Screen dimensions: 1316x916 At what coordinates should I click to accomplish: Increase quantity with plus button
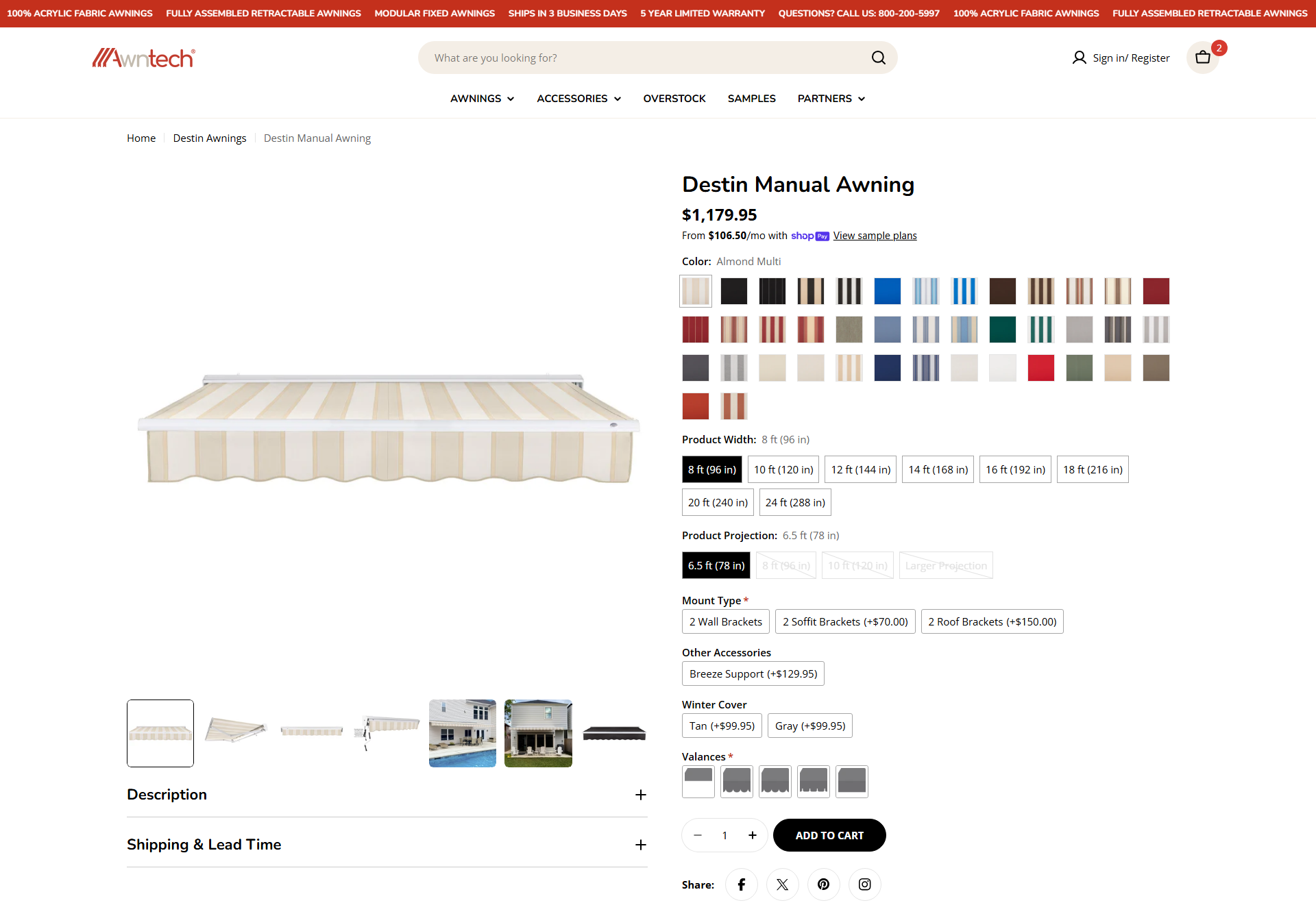752,835
